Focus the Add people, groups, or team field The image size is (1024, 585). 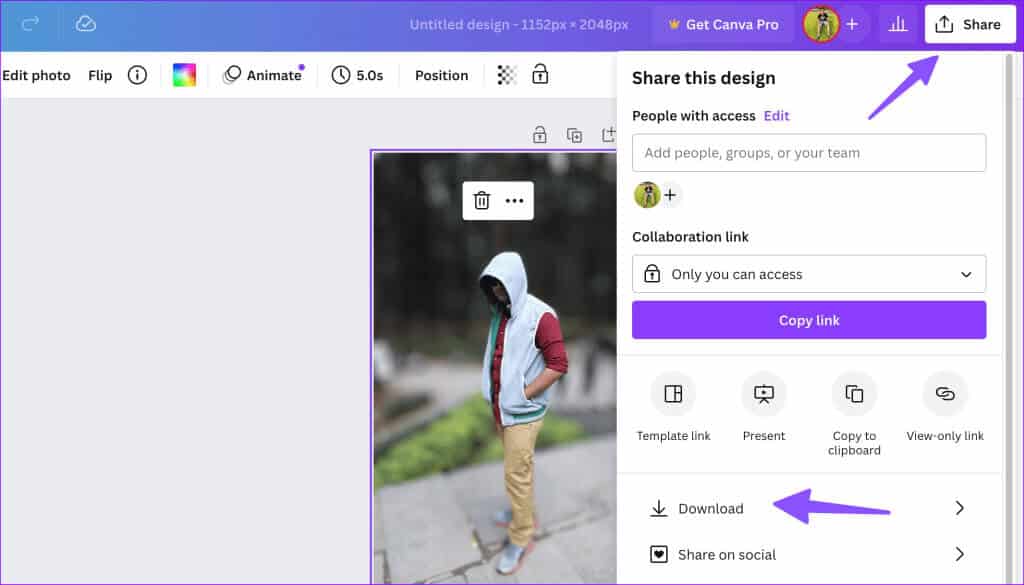(809, 153)
